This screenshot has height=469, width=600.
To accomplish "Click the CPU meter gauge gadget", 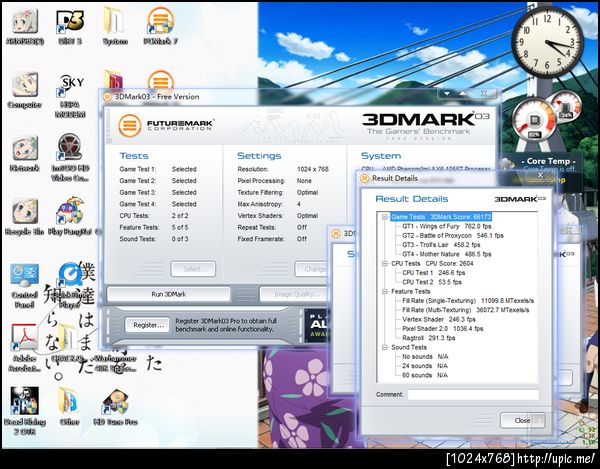I will point(534,119).
